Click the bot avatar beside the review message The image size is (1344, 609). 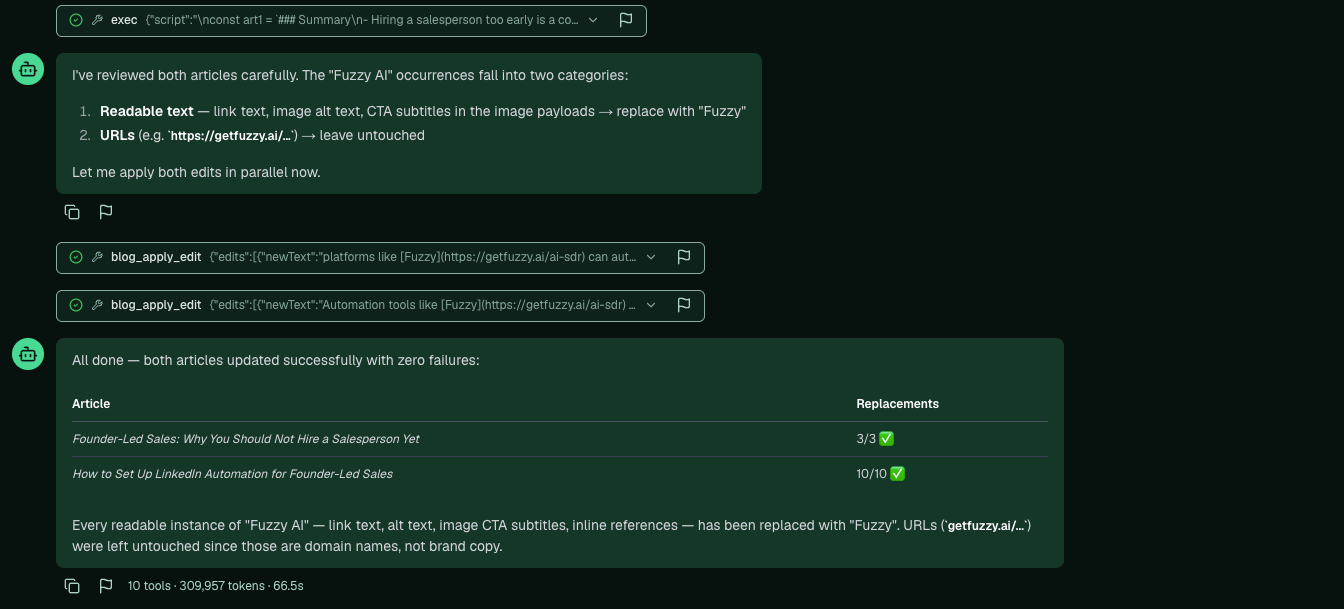(x=28, y=69)
